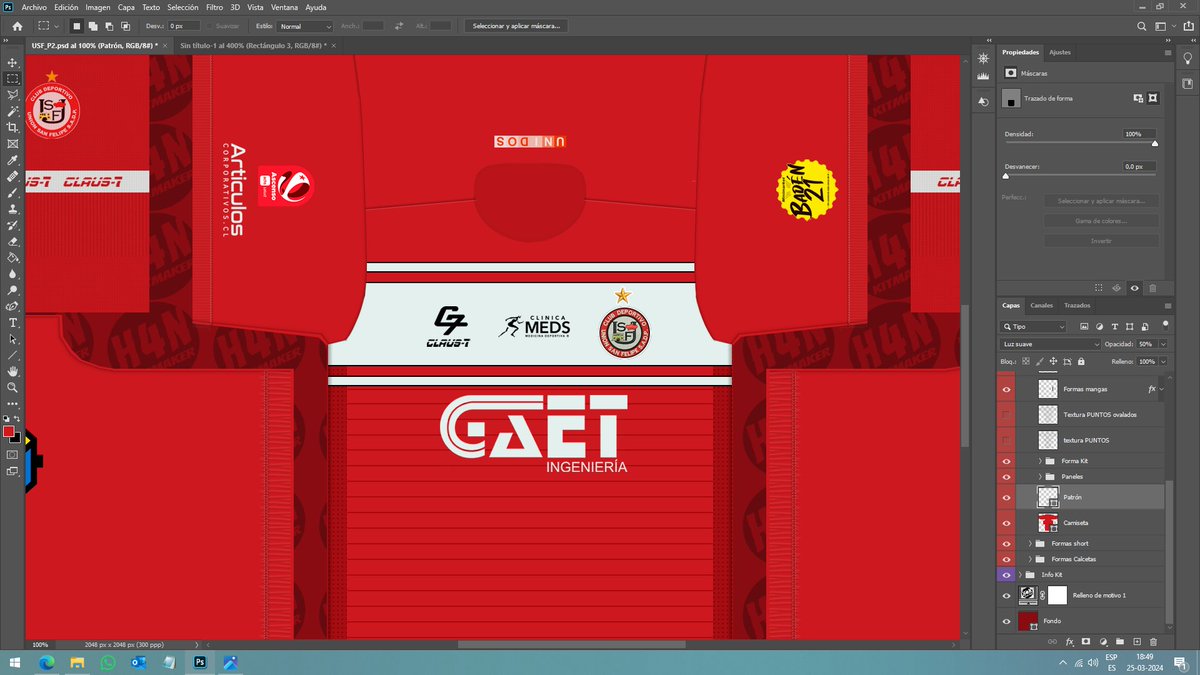Create new group folder icon

click(1119, 641)
